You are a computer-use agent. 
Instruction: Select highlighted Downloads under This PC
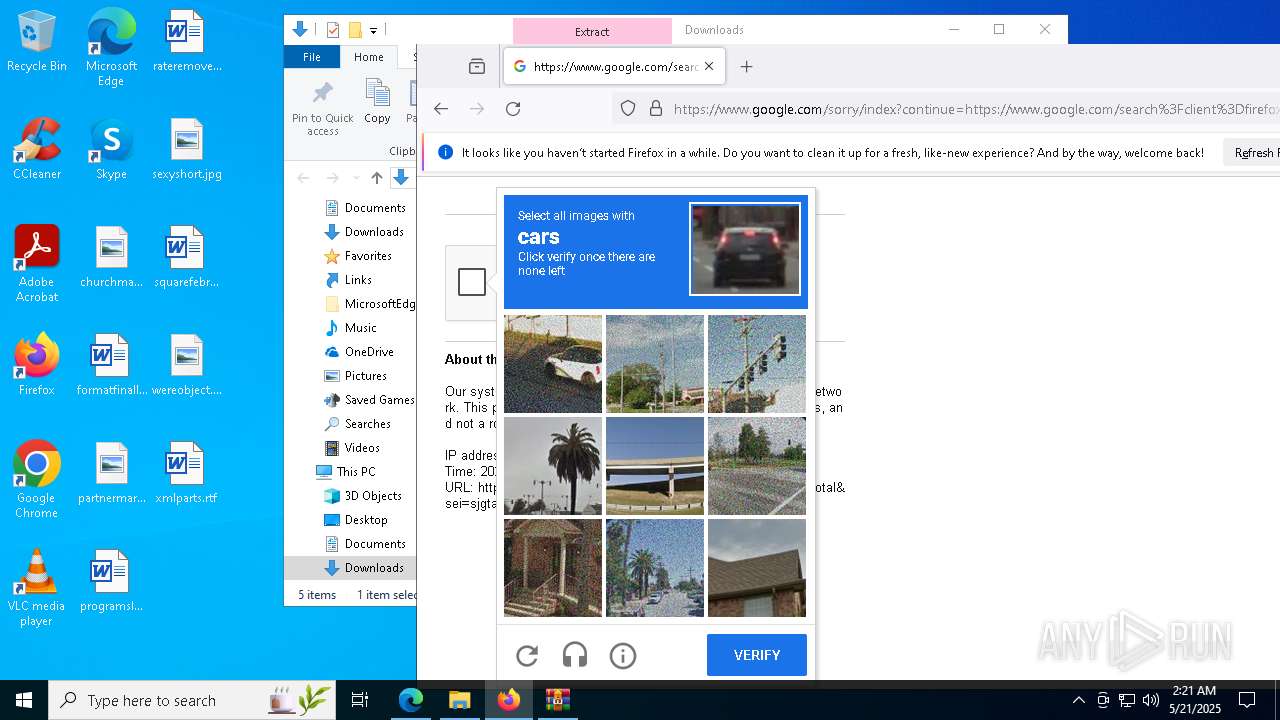[x=374, y=568]
